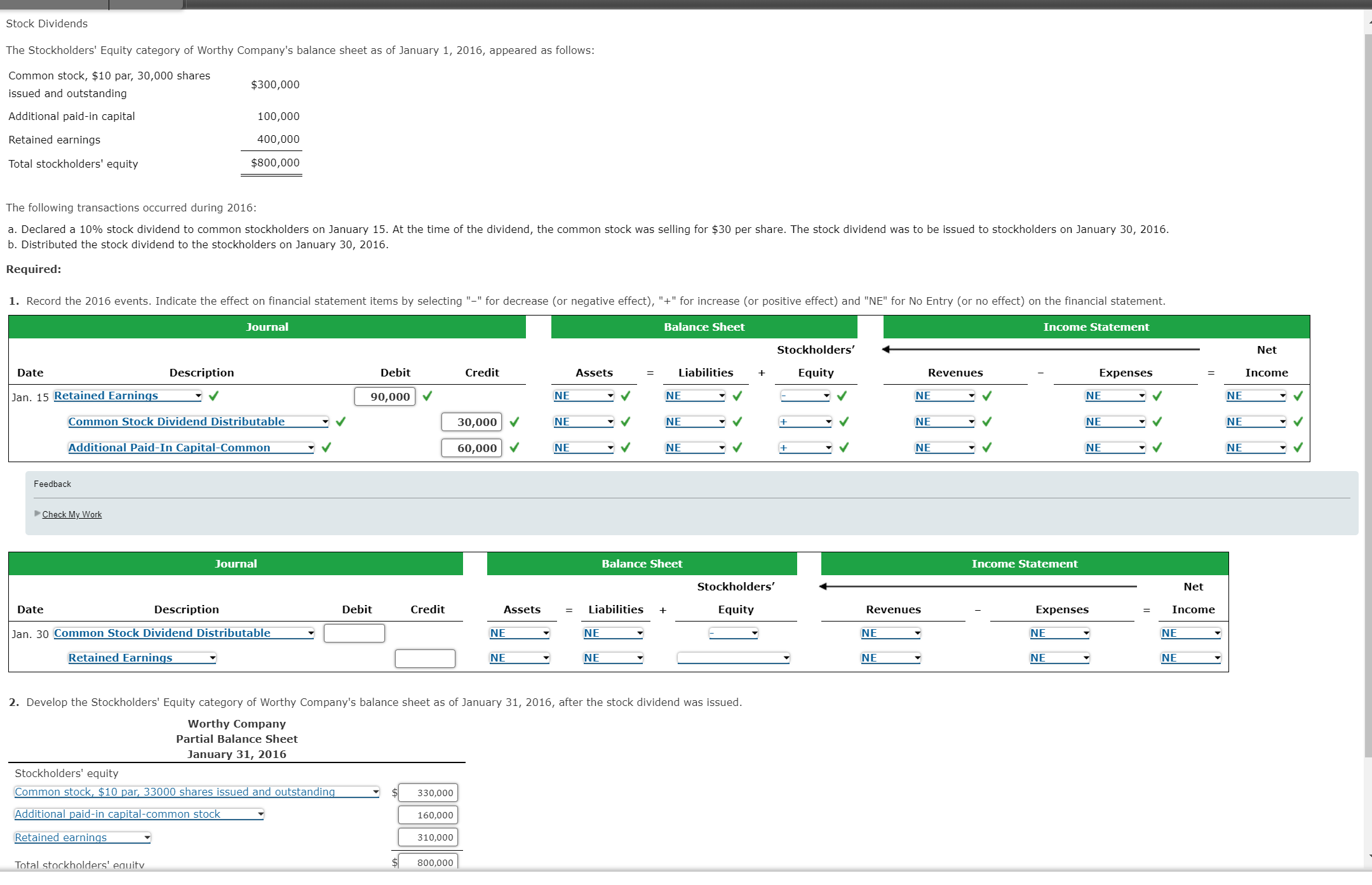The height and width of the screenshot is (885, 1372).
Task: Click the checkmark after Retained Earnings description
Action: [x=214, y=396]
